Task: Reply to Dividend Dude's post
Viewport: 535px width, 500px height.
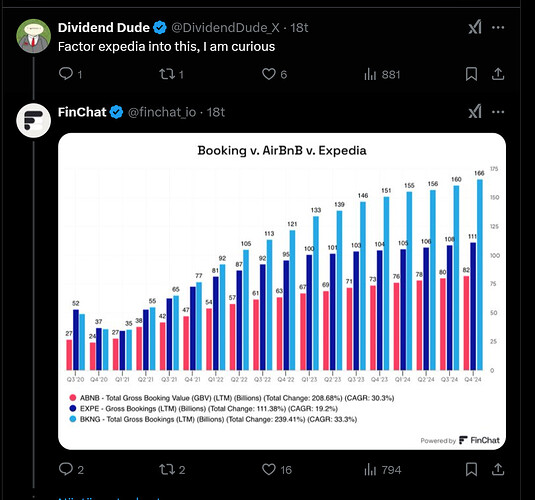Action: (70, 74)
